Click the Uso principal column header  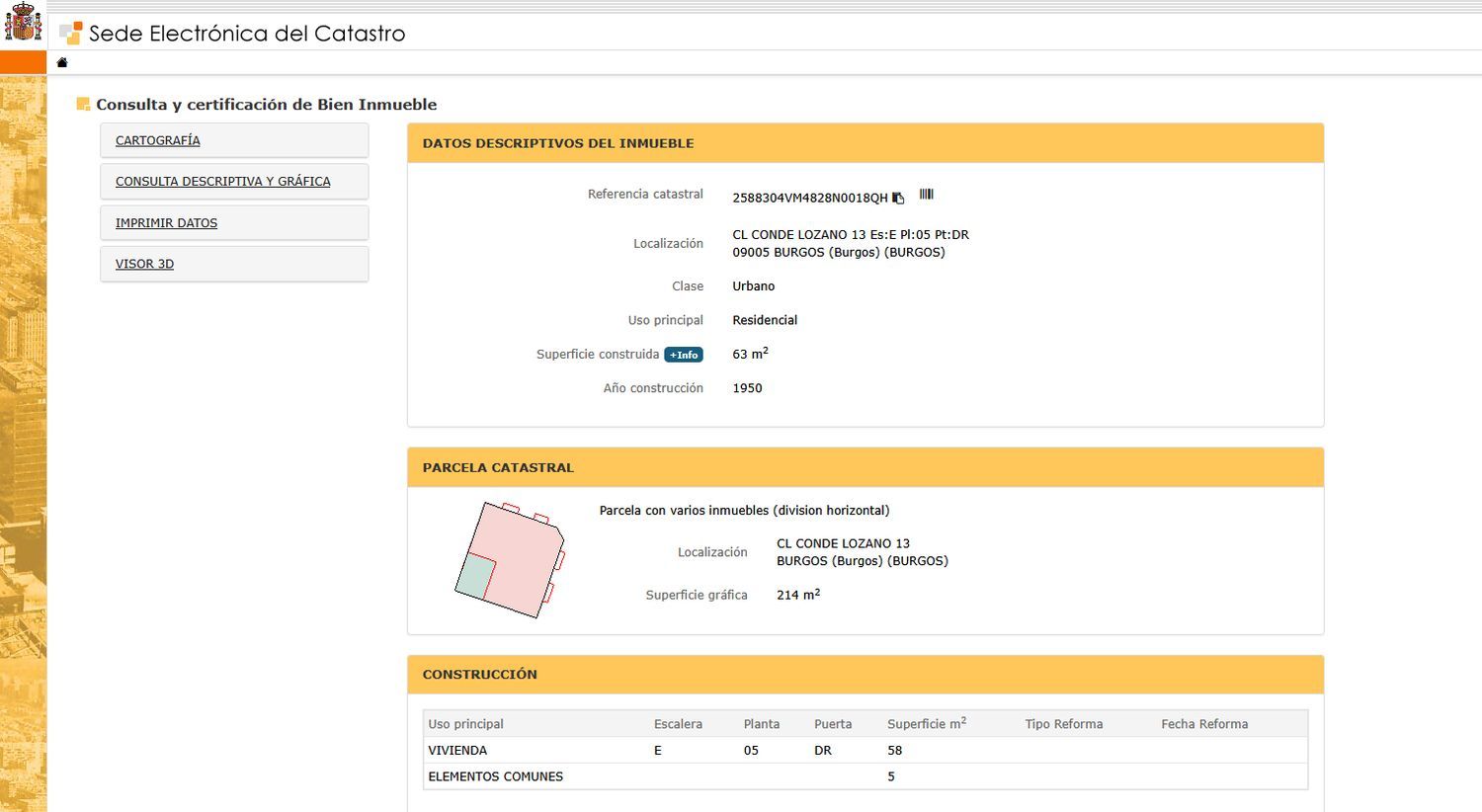pos(466,724)
